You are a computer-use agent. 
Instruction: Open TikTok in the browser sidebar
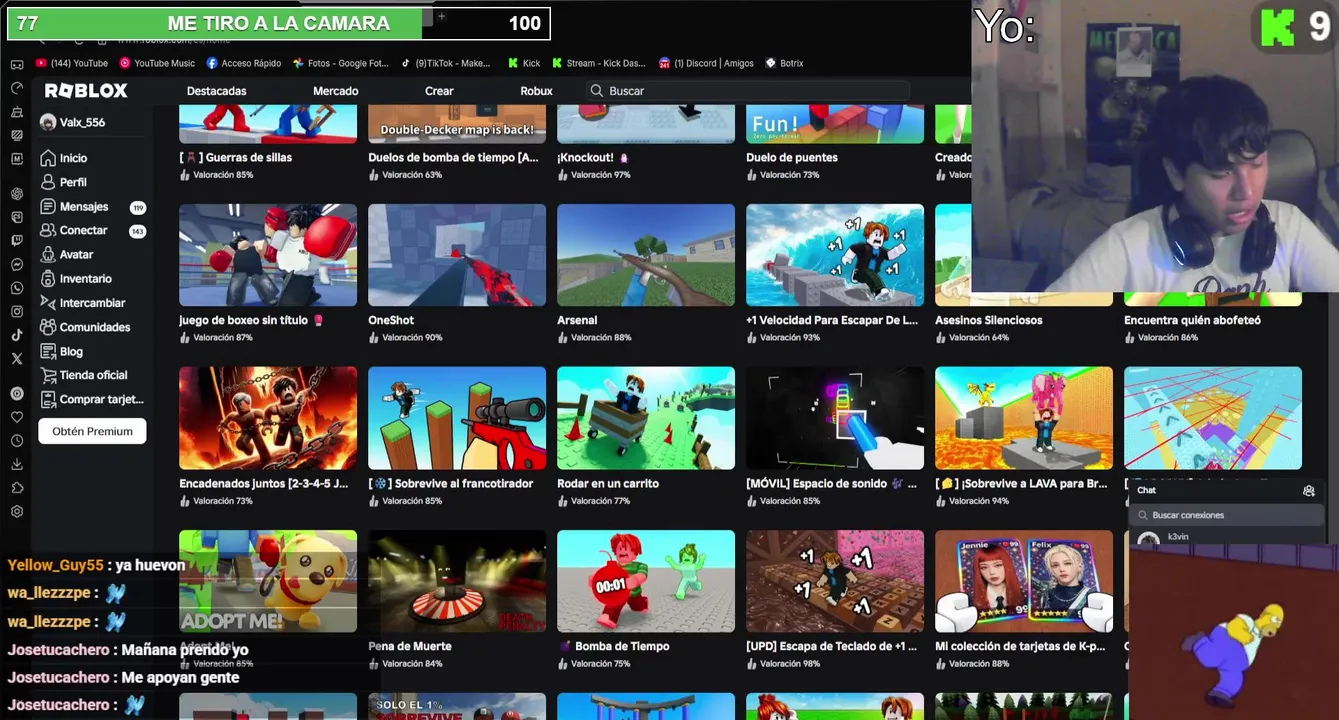click(17, 335)
